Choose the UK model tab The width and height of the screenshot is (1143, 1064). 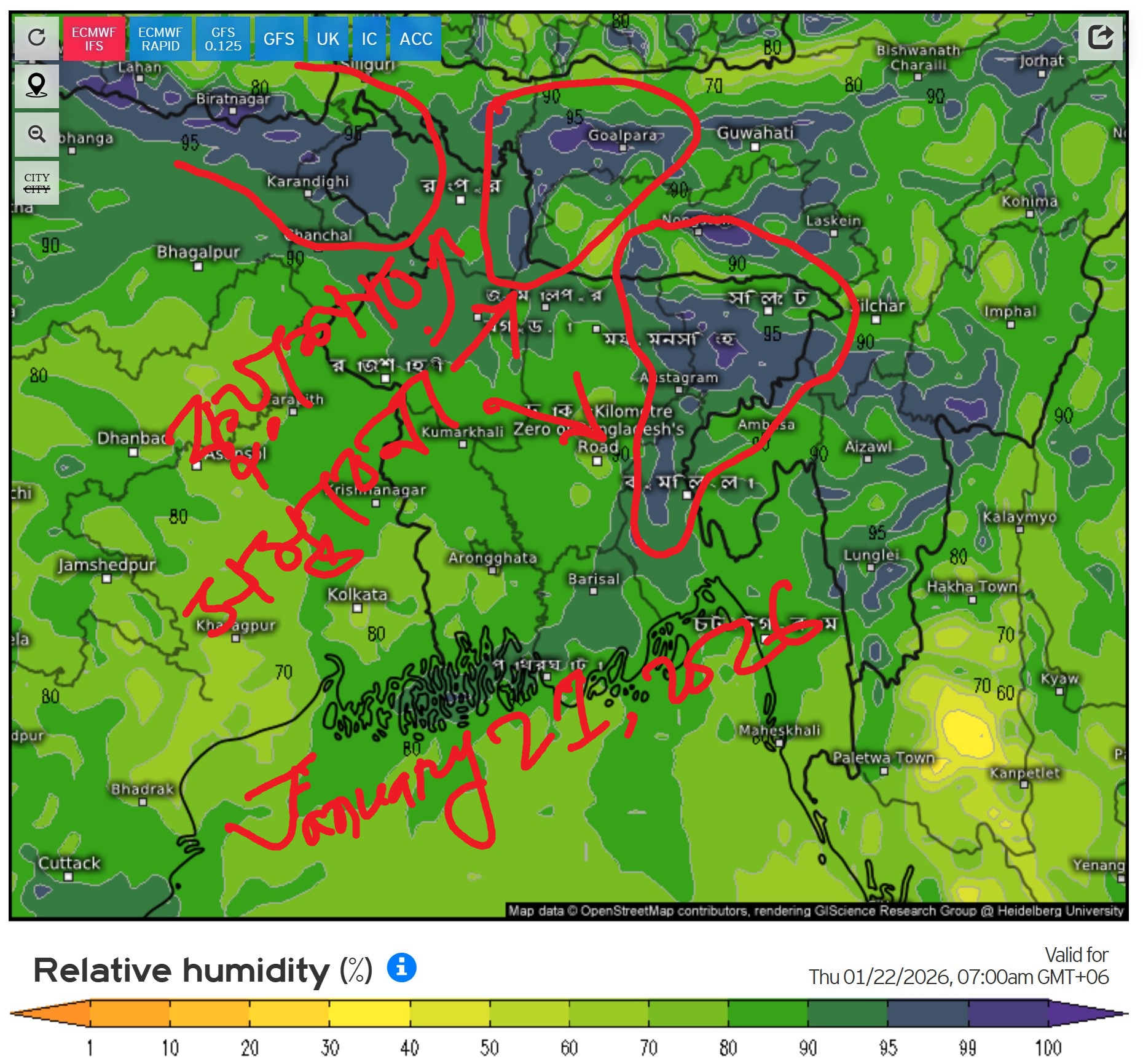[328, 39]
